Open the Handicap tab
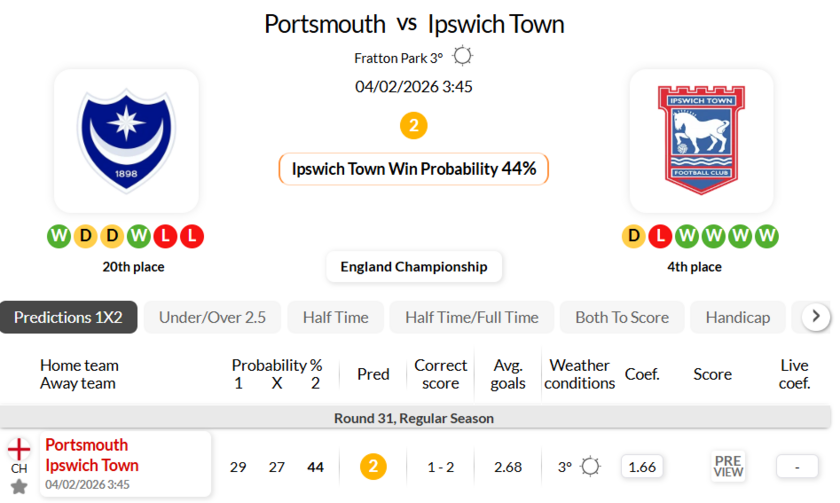Screen dimensions: 840x503 pos(737,317)
